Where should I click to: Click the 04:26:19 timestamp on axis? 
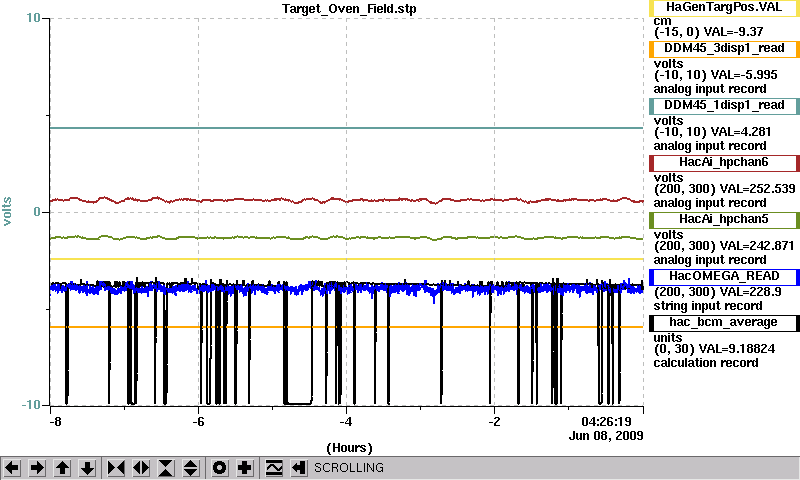tap(606, 422)
